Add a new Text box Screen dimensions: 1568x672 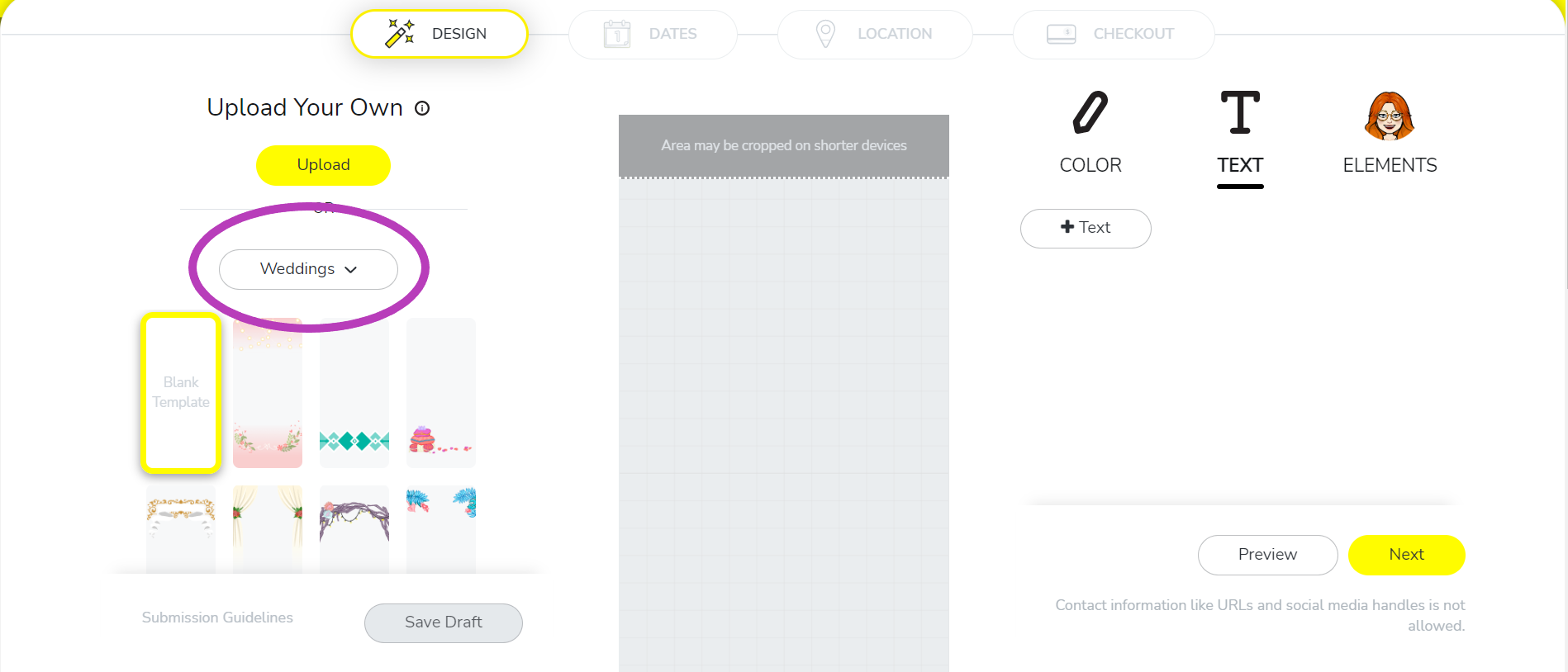coord(1086,228)
